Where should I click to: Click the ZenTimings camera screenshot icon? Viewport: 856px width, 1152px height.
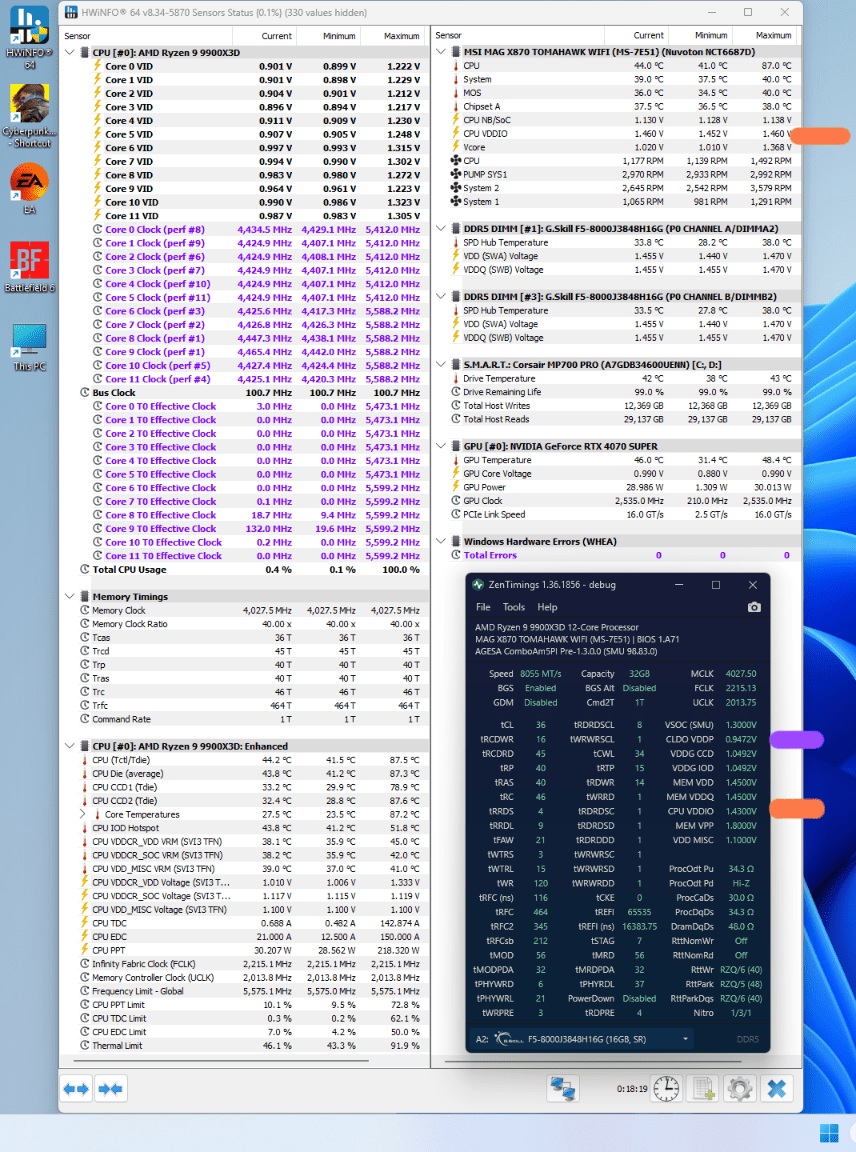pos(754,608)
